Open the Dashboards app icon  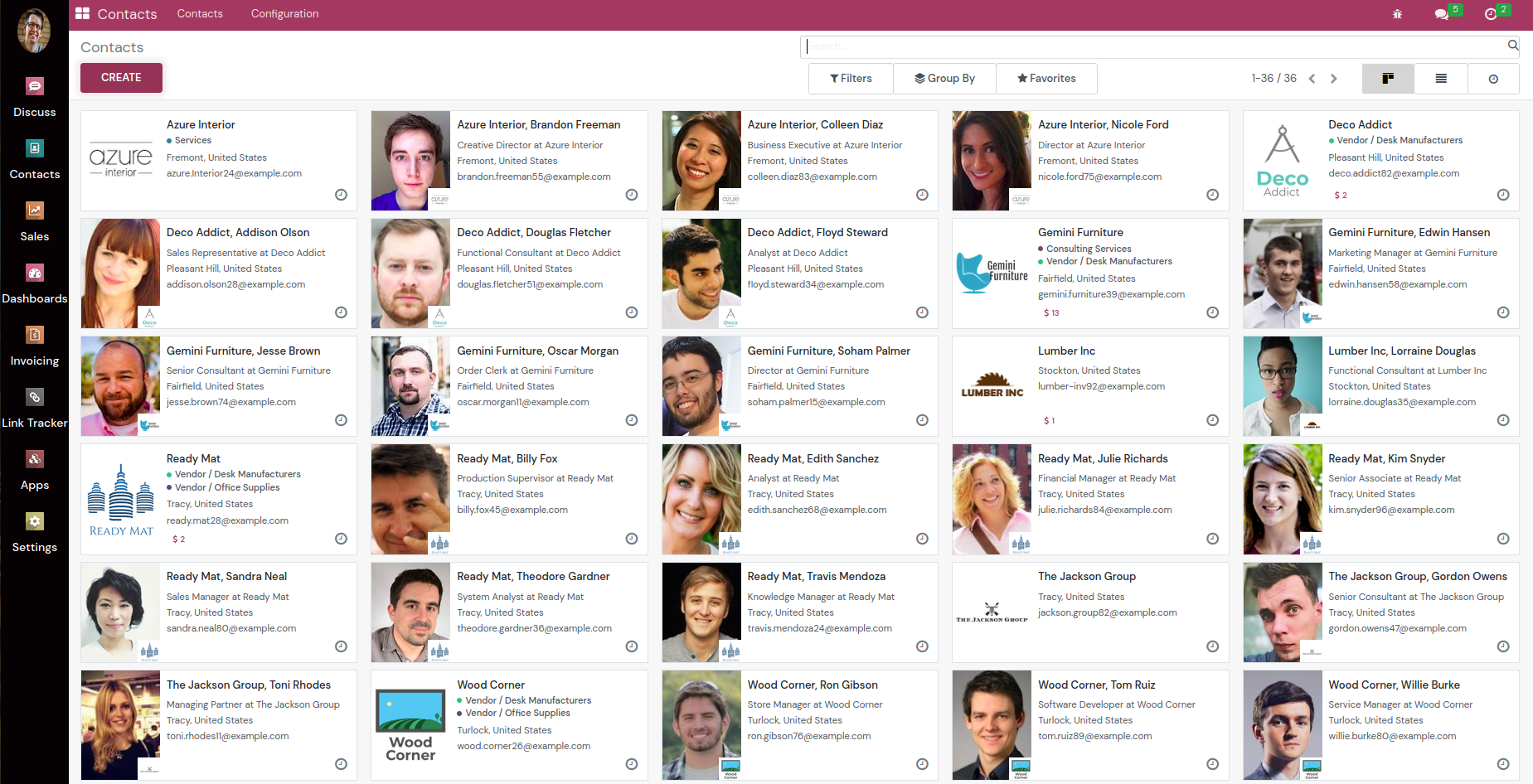pos(34,273)
